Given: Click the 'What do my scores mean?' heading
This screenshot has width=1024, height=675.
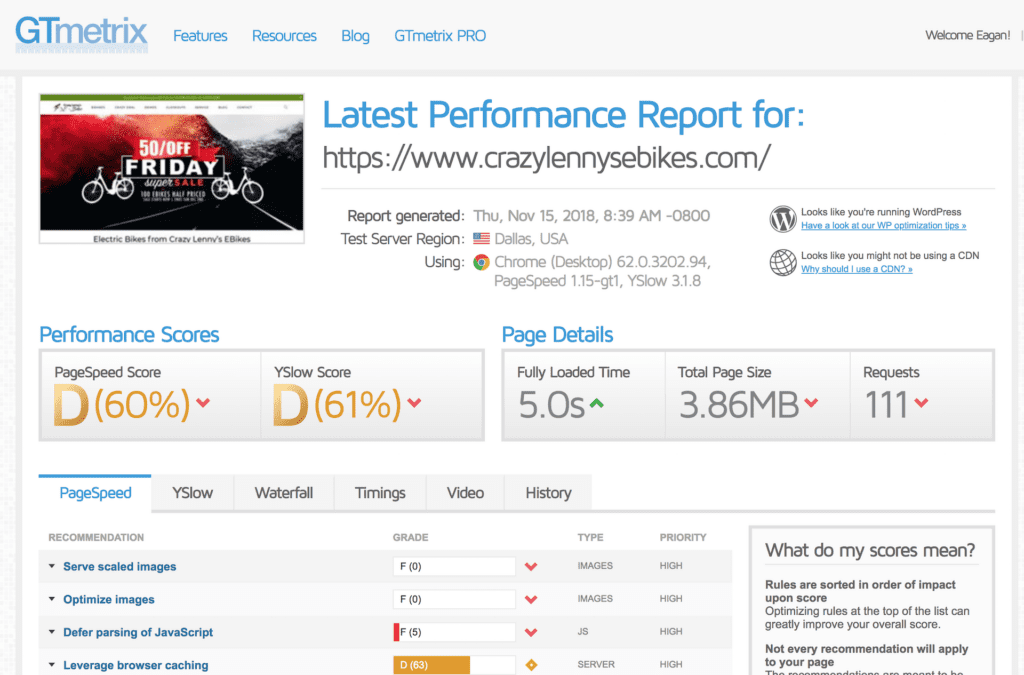Looking at the screenshot, I should [x=870, y=550].
